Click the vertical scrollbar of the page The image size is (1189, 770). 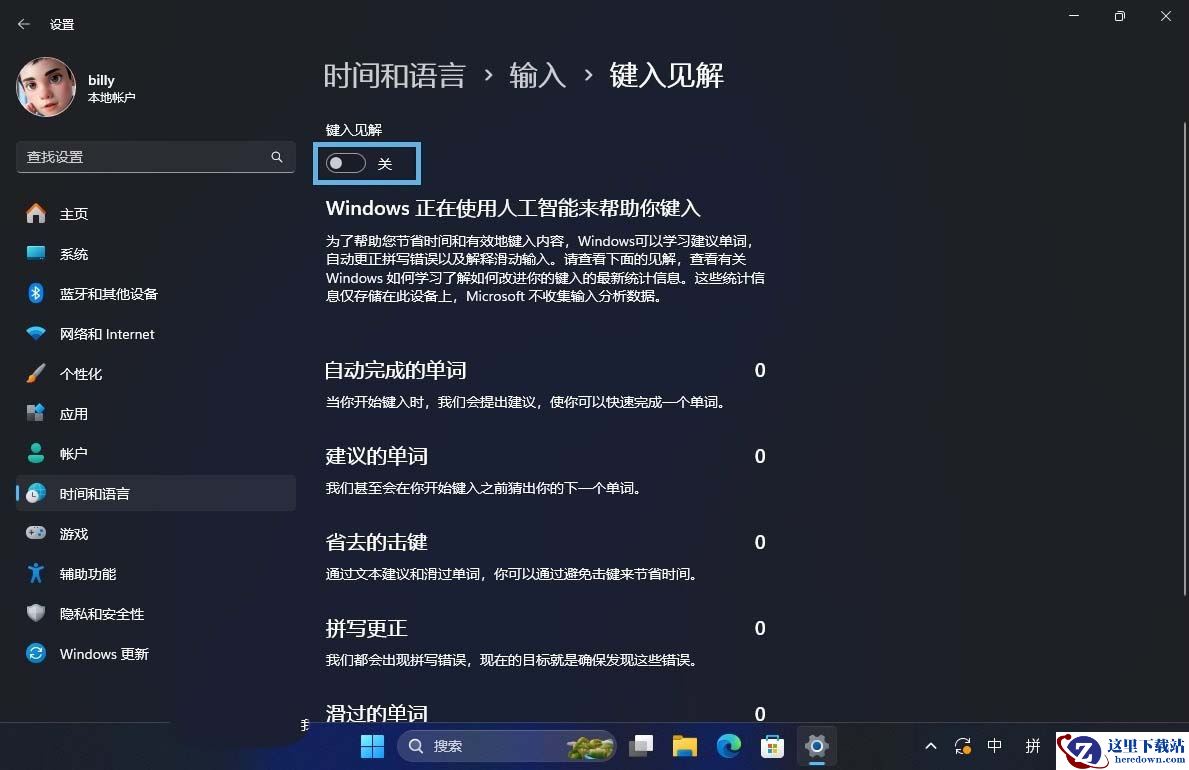pyautogui.click(x=1184, y=358)
